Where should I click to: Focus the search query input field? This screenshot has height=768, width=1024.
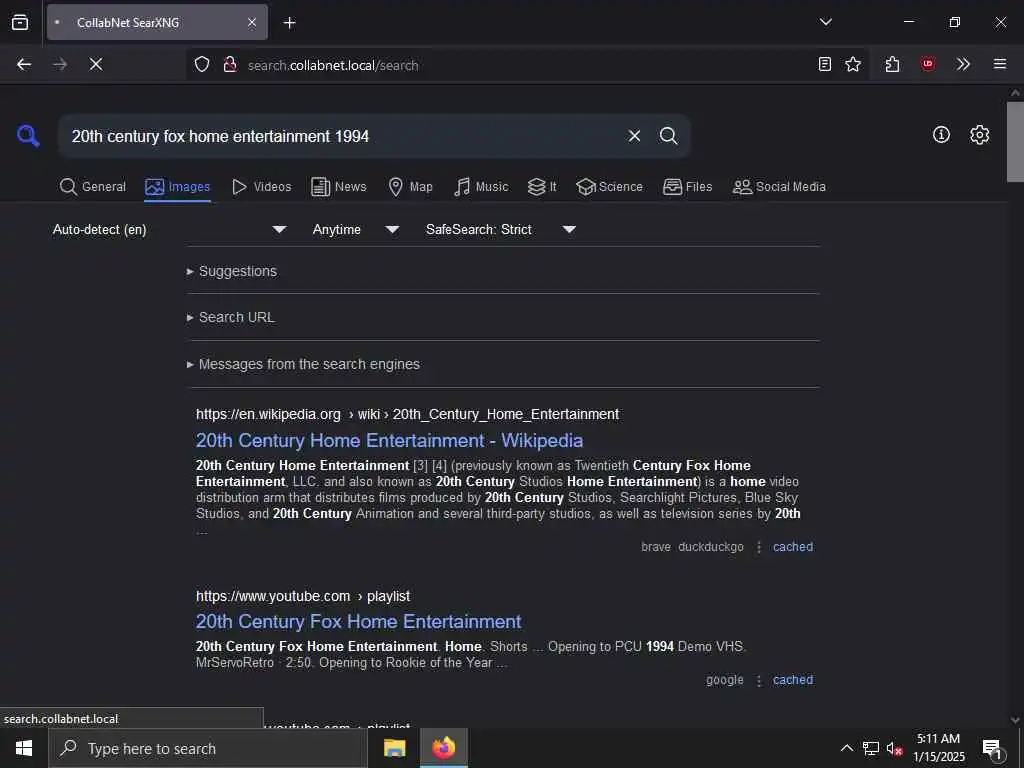click(343, 136)
